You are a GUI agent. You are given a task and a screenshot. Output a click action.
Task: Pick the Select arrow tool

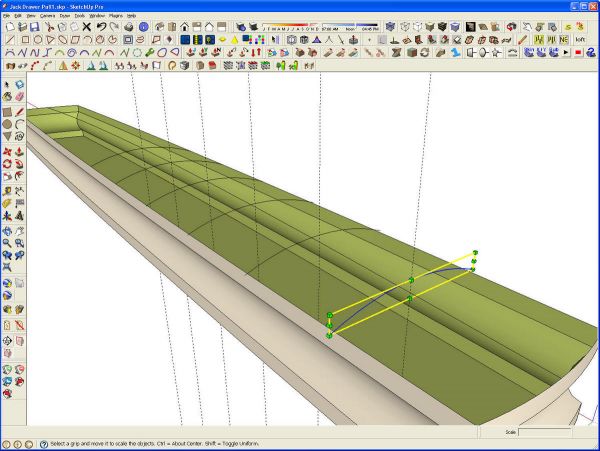(7, 85)
